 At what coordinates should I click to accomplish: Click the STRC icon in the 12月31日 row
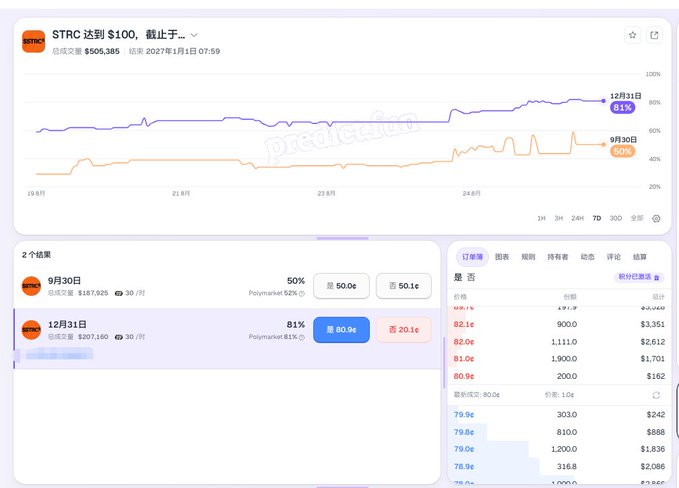tap(31, 330)
